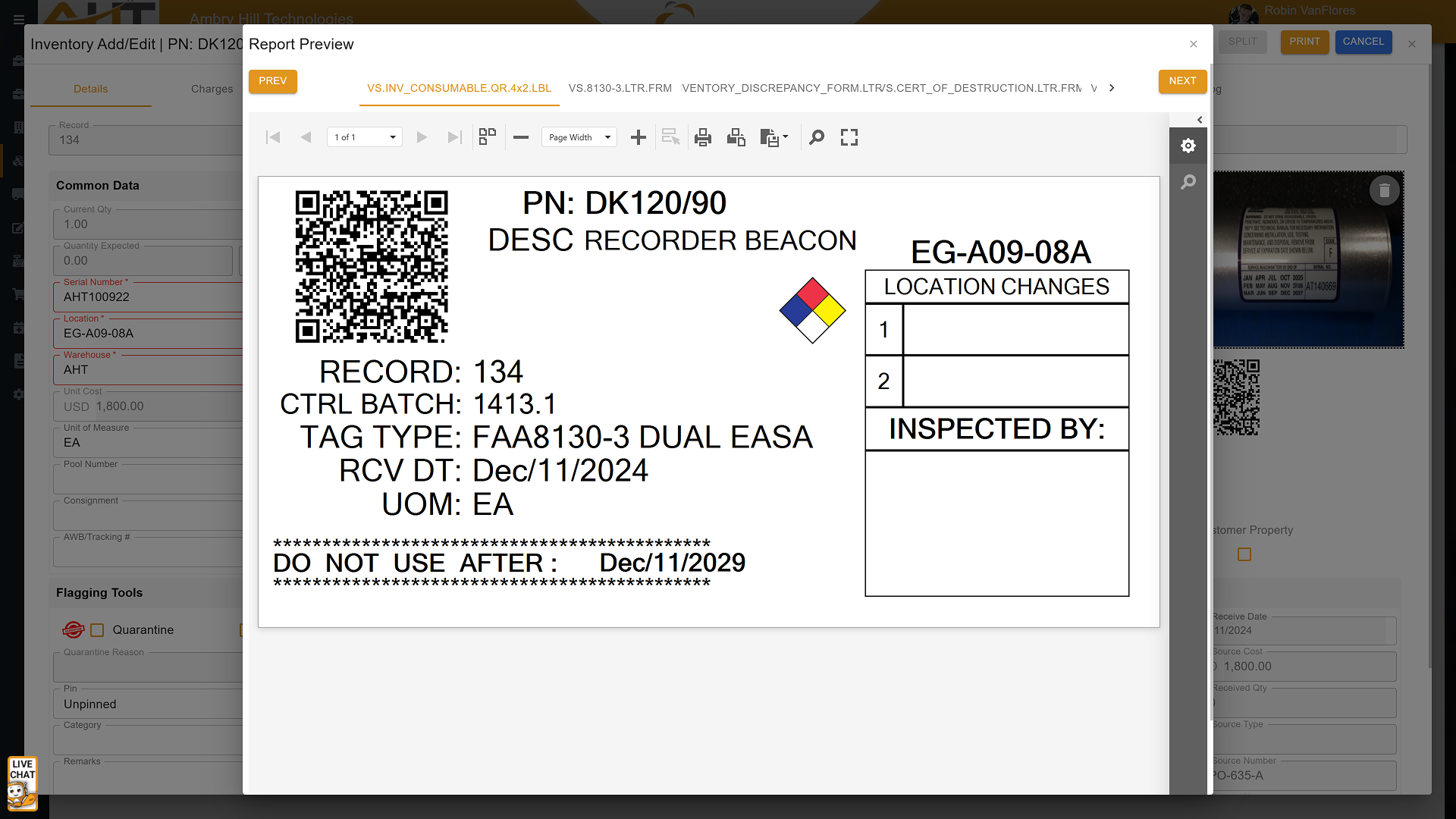Delete the part image with trash icon

coord(1384,191)
